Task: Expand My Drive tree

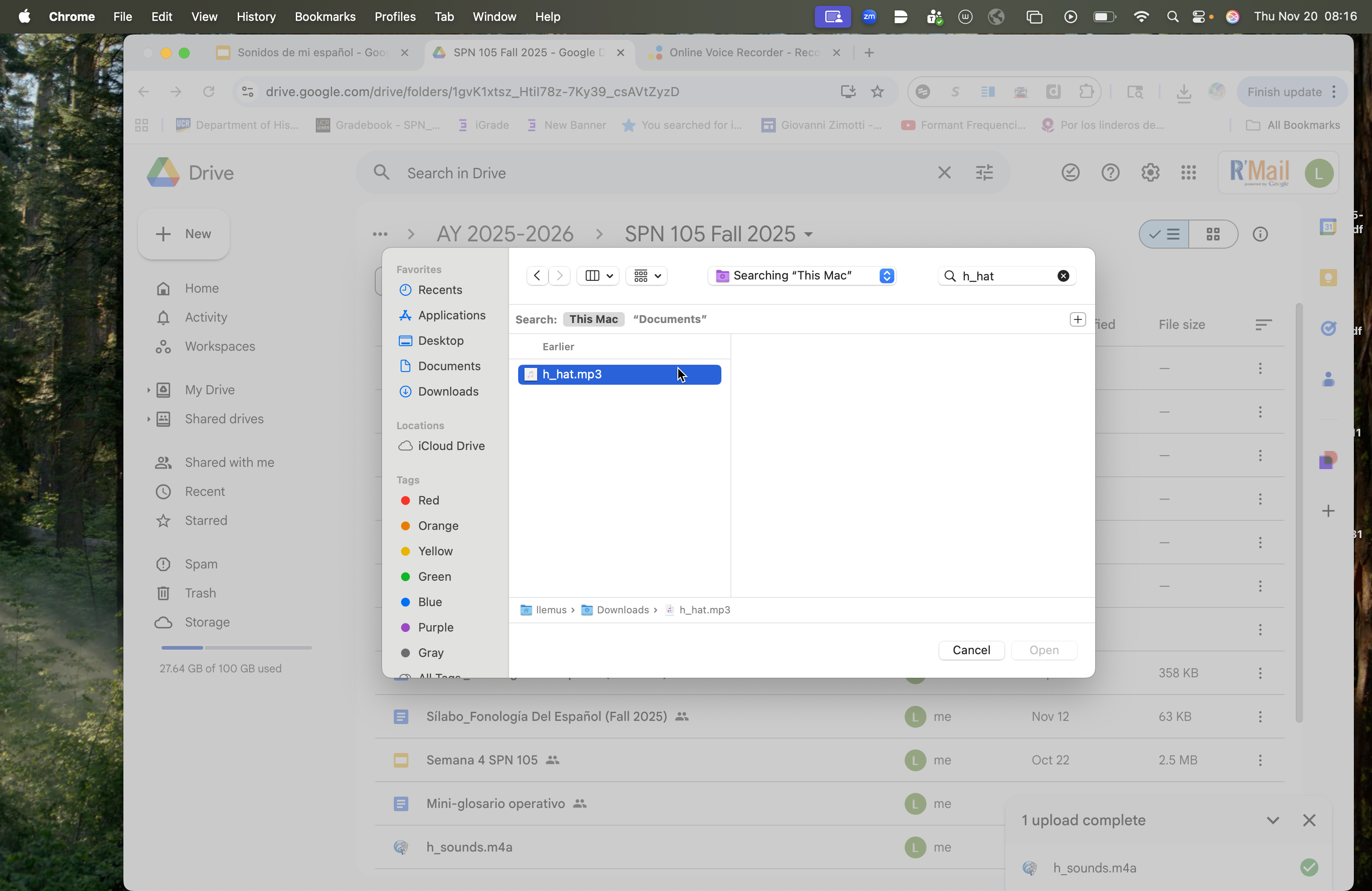Action: [x=148, y=390]
